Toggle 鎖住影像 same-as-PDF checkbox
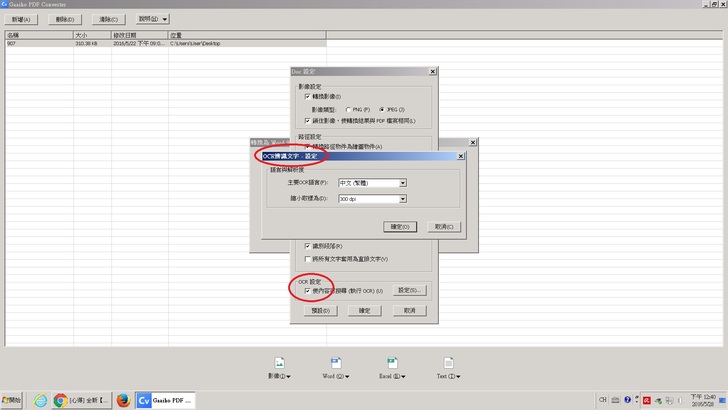The width and height of the screenshot is (728, 410). pyautogui.click(x=307, y=121)
